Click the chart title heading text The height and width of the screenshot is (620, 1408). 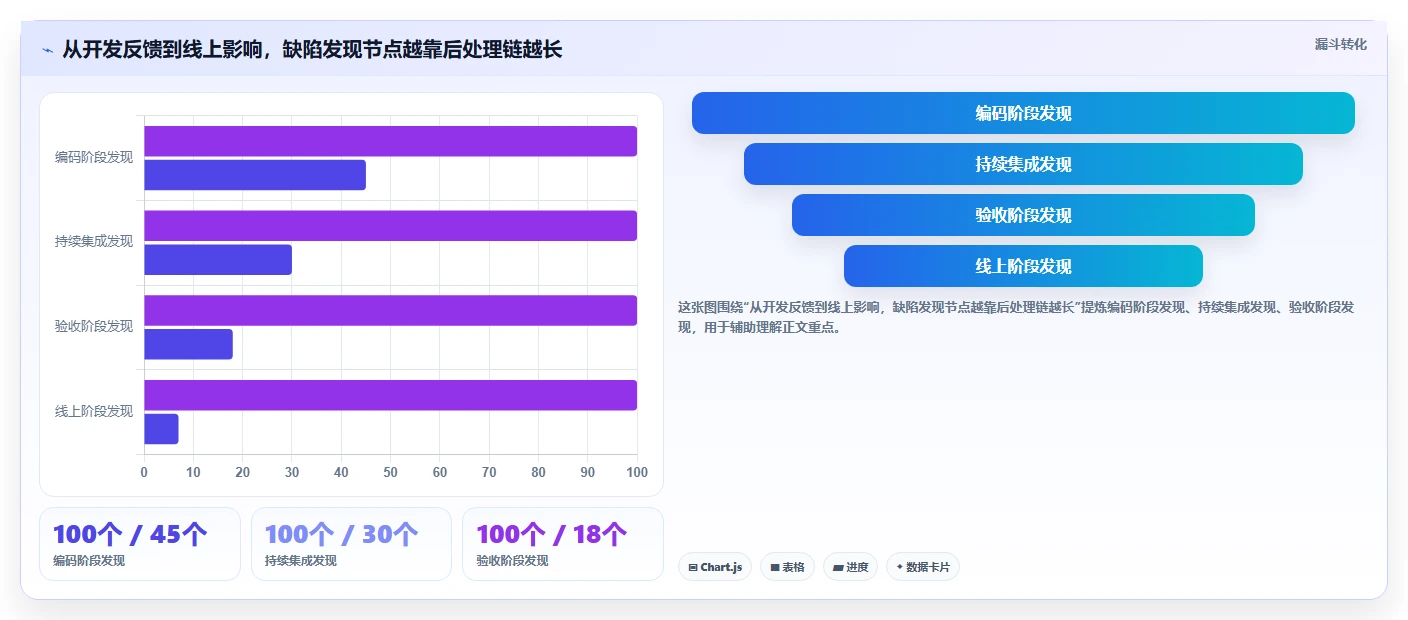312,50
